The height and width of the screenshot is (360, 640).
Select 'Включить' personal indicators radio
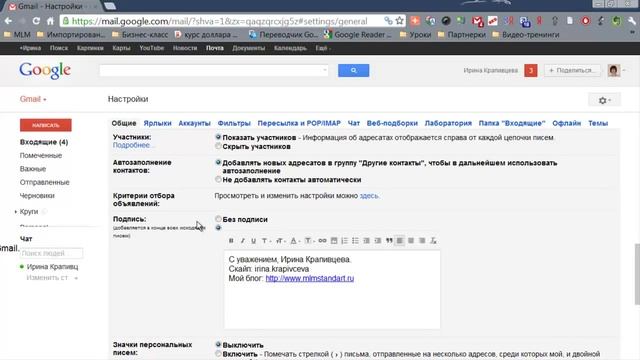click(x=218, y=353)
